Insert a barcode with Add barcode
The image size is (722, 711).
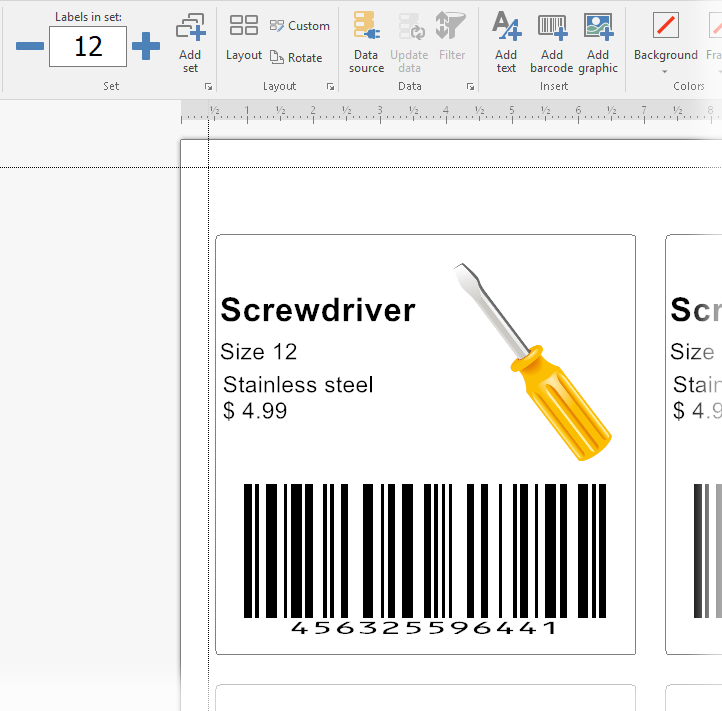(x=552, y=42)
